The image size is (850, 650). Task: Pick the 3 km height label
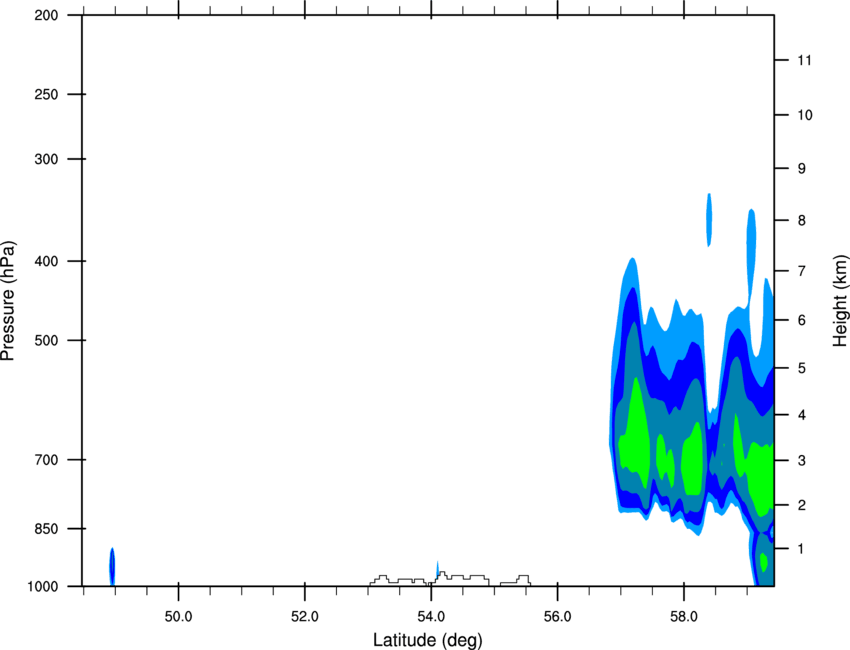802,461
